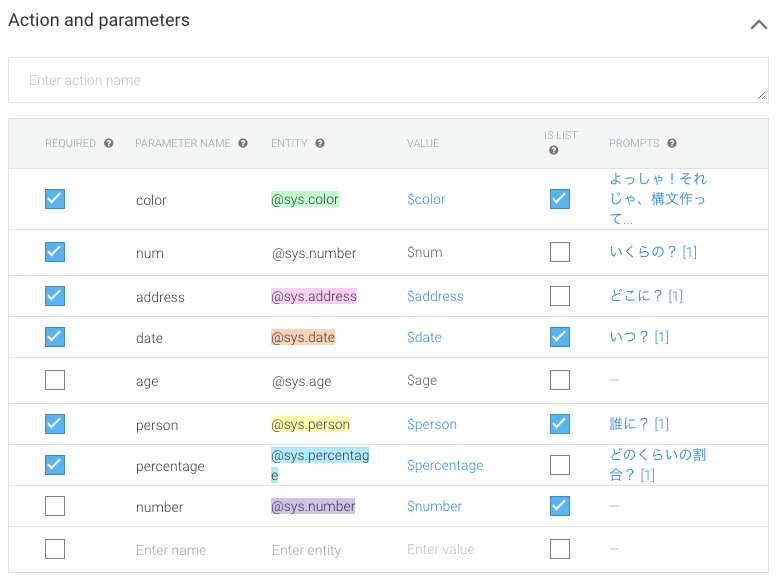The height and width of the screenshot is (580, 783).
Task: Click help icon beside PARAMETER NAME header
Action: pyautogui.click(x=243, y=144)
